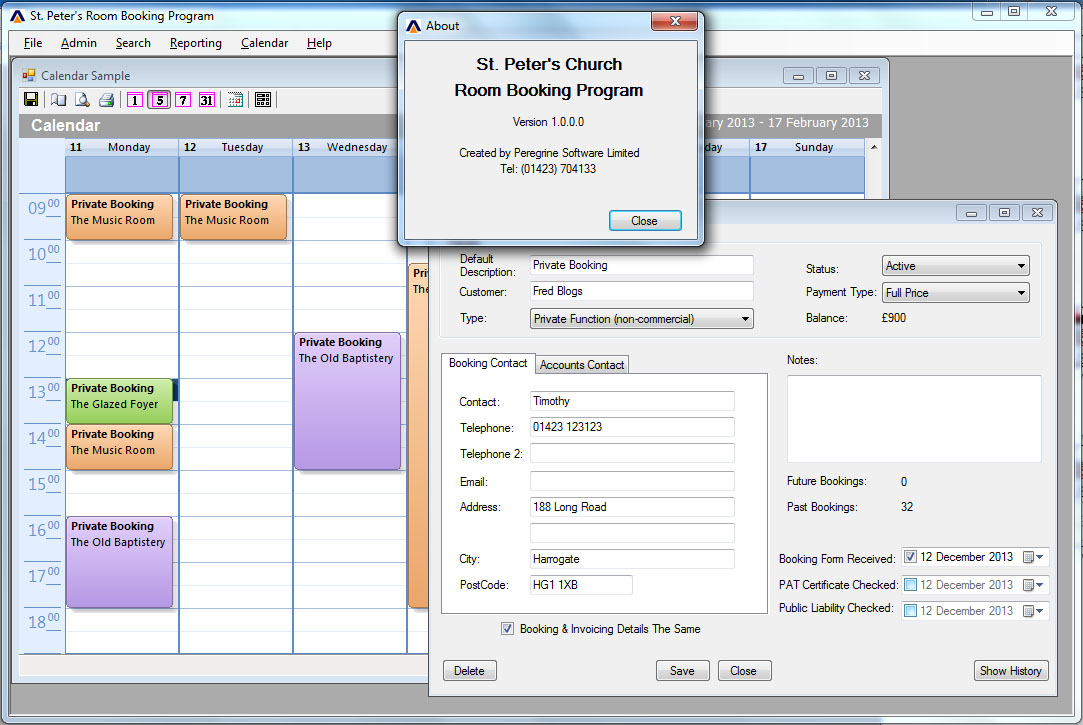Toggle Booking & Invoicing Details The Same
The width and height of the screenshot is (1083, 725).
(508, 628)
